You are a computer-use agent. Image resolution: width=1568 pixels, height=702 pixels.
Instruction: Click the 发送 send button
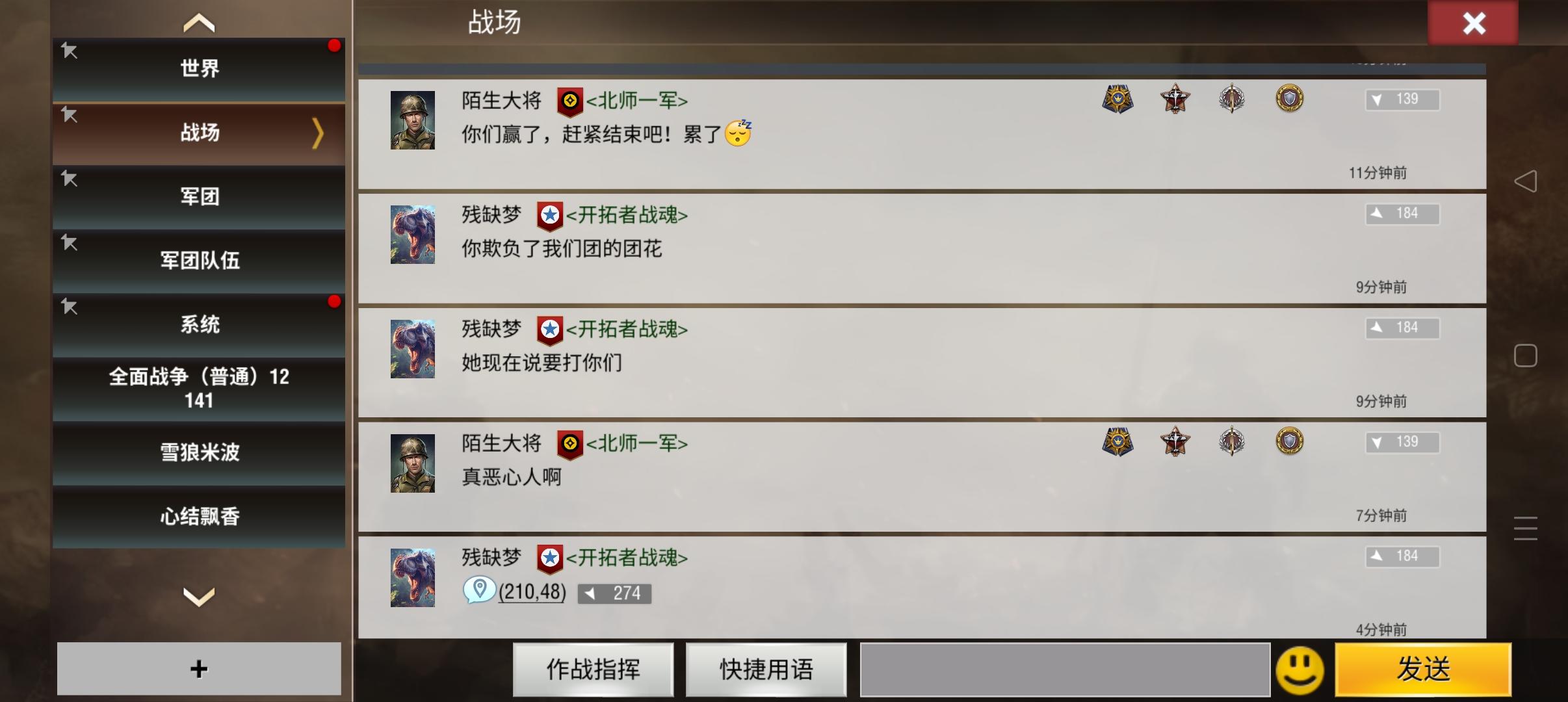(1423, 669)
